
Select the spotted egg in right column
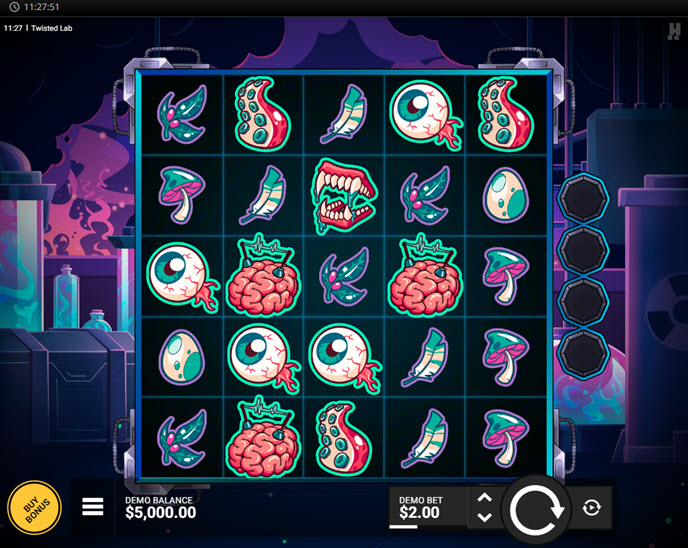pos(505,195)
